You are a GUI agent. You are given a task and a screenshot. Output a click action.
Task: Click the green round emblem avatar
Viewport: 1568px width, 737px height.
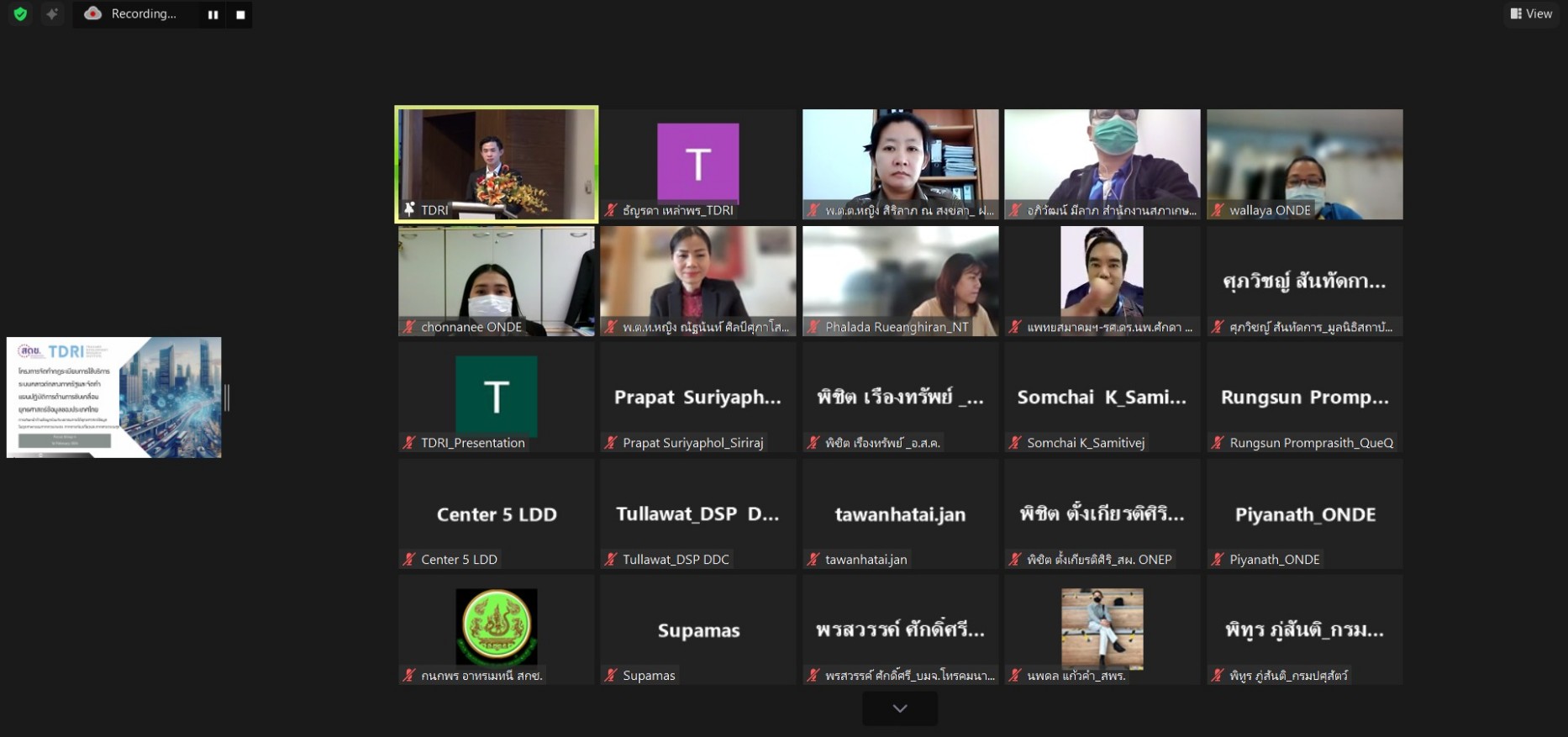pos(496,626)
